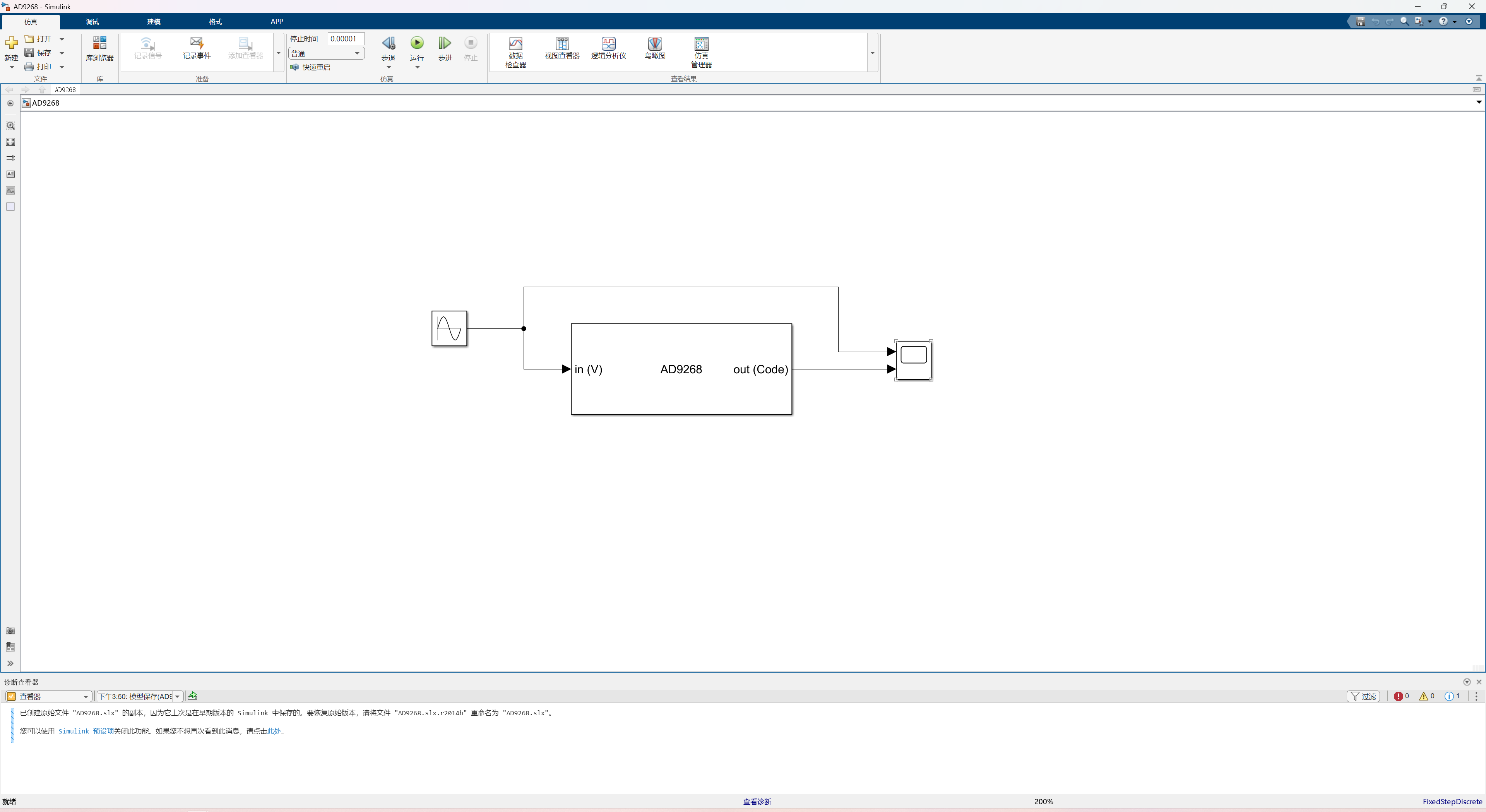Image resolution: width=1486 pixels, height=812 pixels.
Task: Switch to the APP tab
Action: (277, 21)
